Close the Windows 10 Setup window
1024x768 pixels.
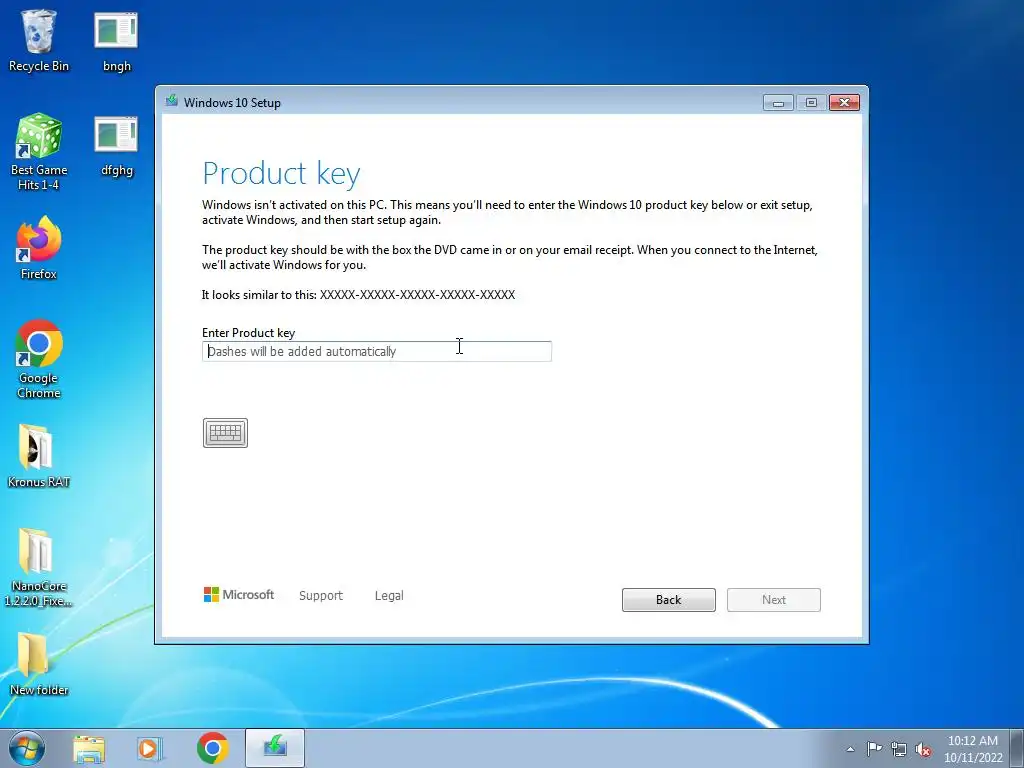tap(844, 103)
